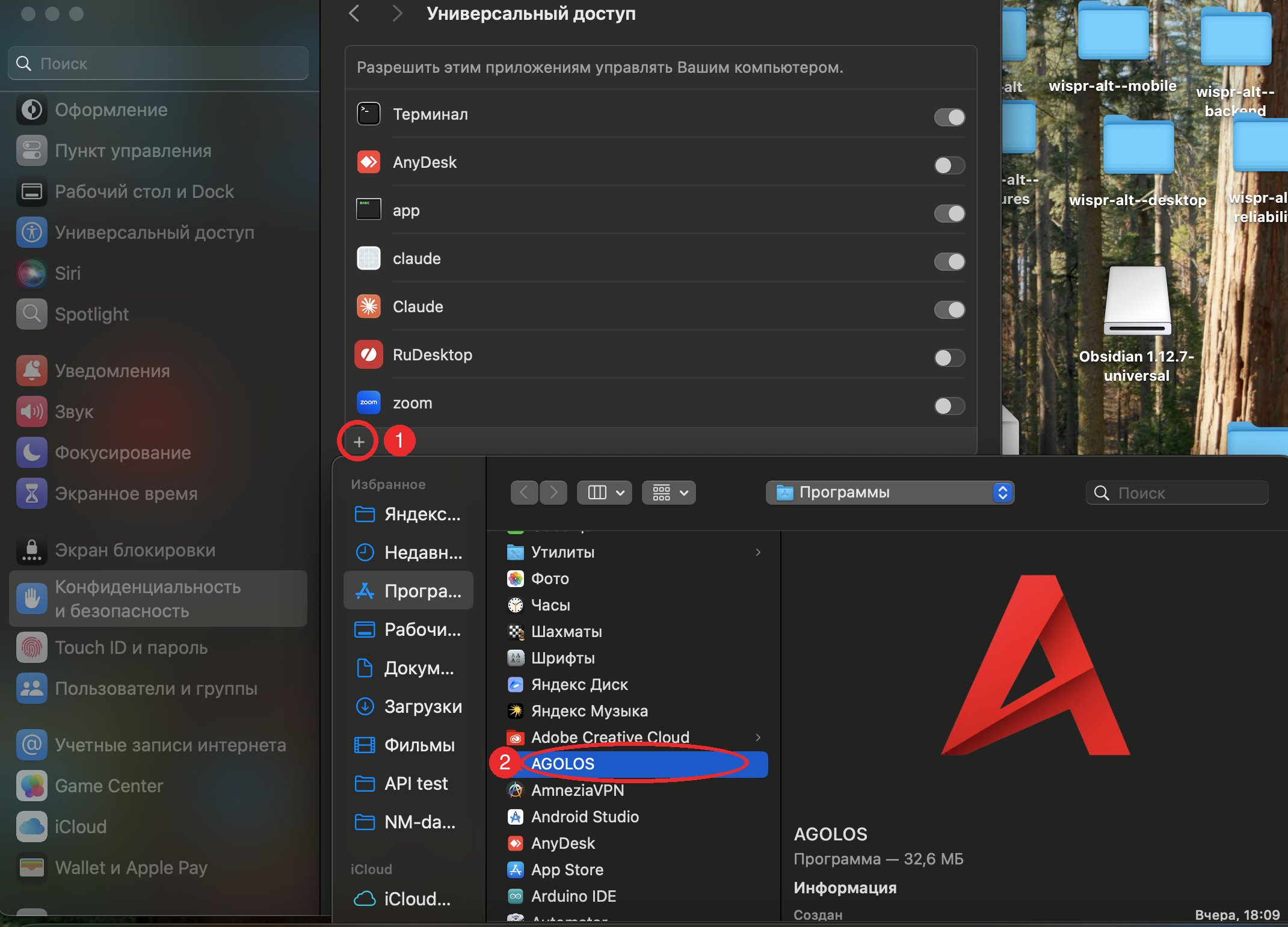Go back with the settings back arrow

[354, 13]
